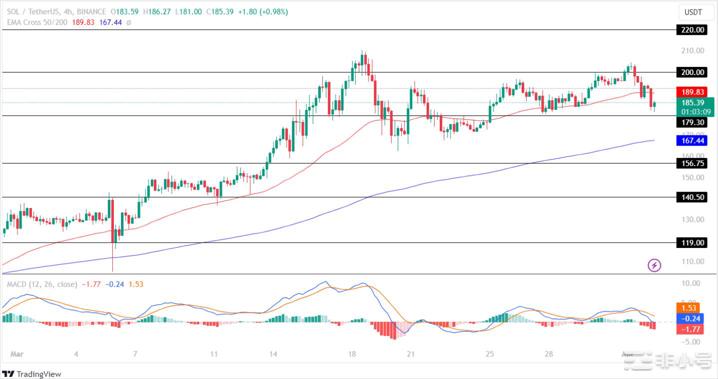Click the -5.00 MACD axis label
The height and width of the screenshot is (379, 718).
[x=691, y=341]
